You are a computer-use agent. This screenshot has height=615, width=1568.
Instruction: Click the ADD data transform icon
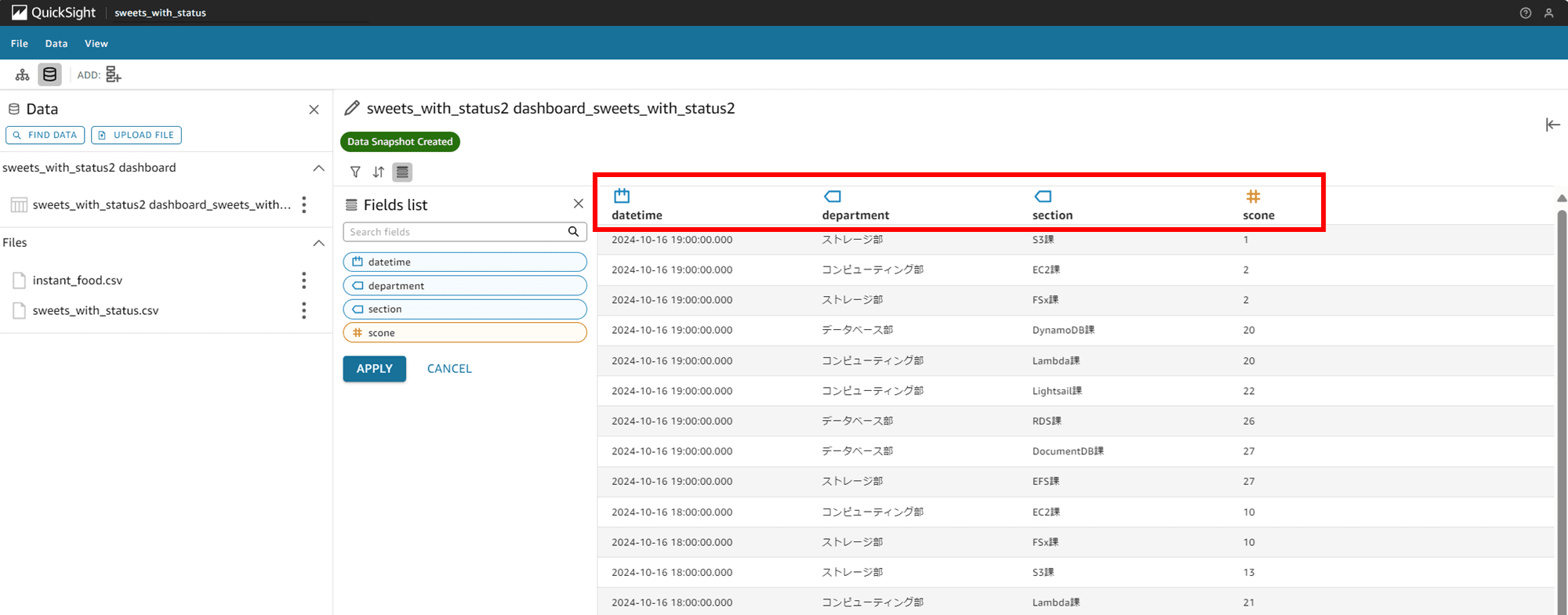(114, 74)
